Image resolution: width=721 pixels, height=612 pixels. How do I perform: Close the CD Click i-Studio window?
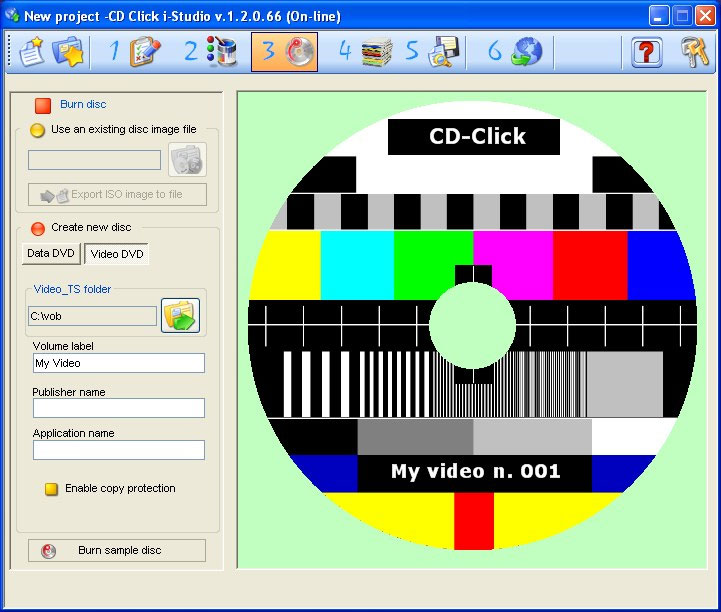705,16
